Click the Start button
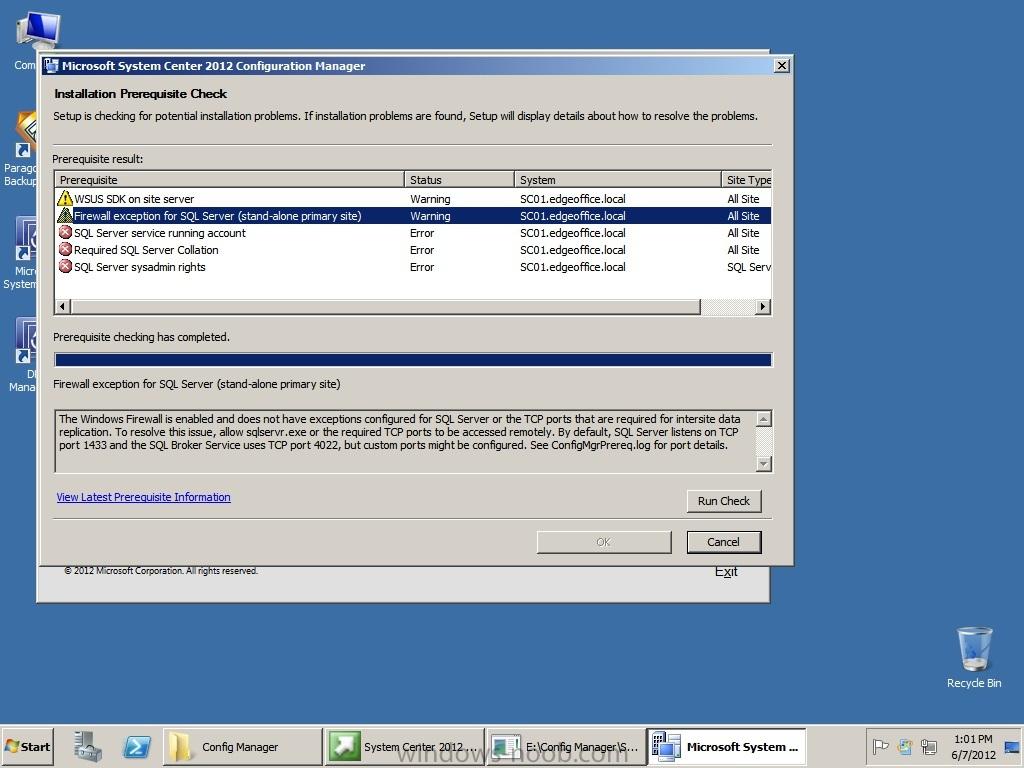 (27, 746)
